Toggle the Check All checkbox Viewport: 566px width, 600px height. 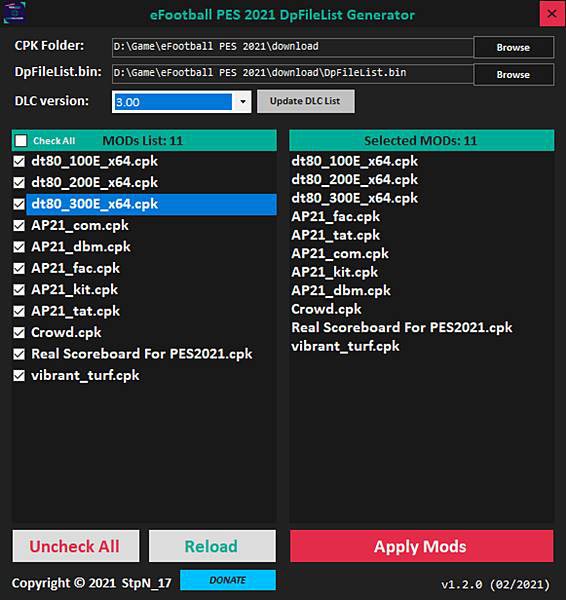pos(21,140)
